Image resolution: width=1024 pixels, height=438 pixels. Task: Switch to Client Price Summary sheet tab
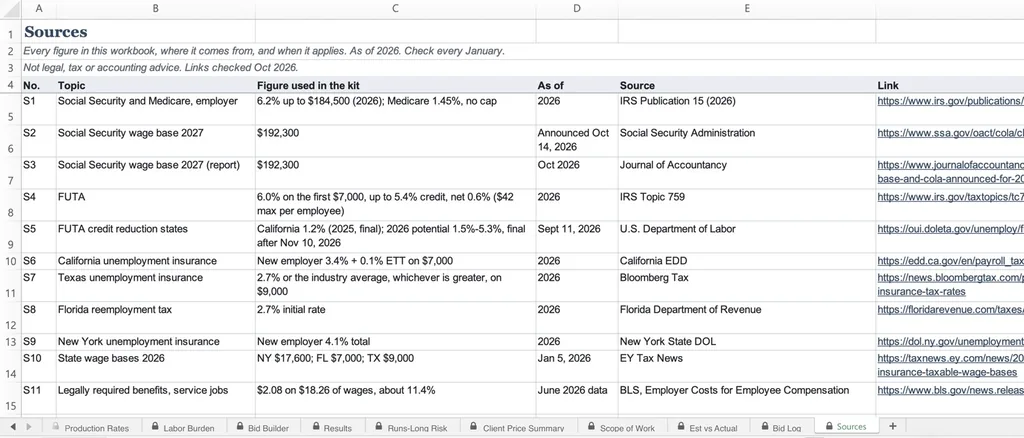coord(515,428)
